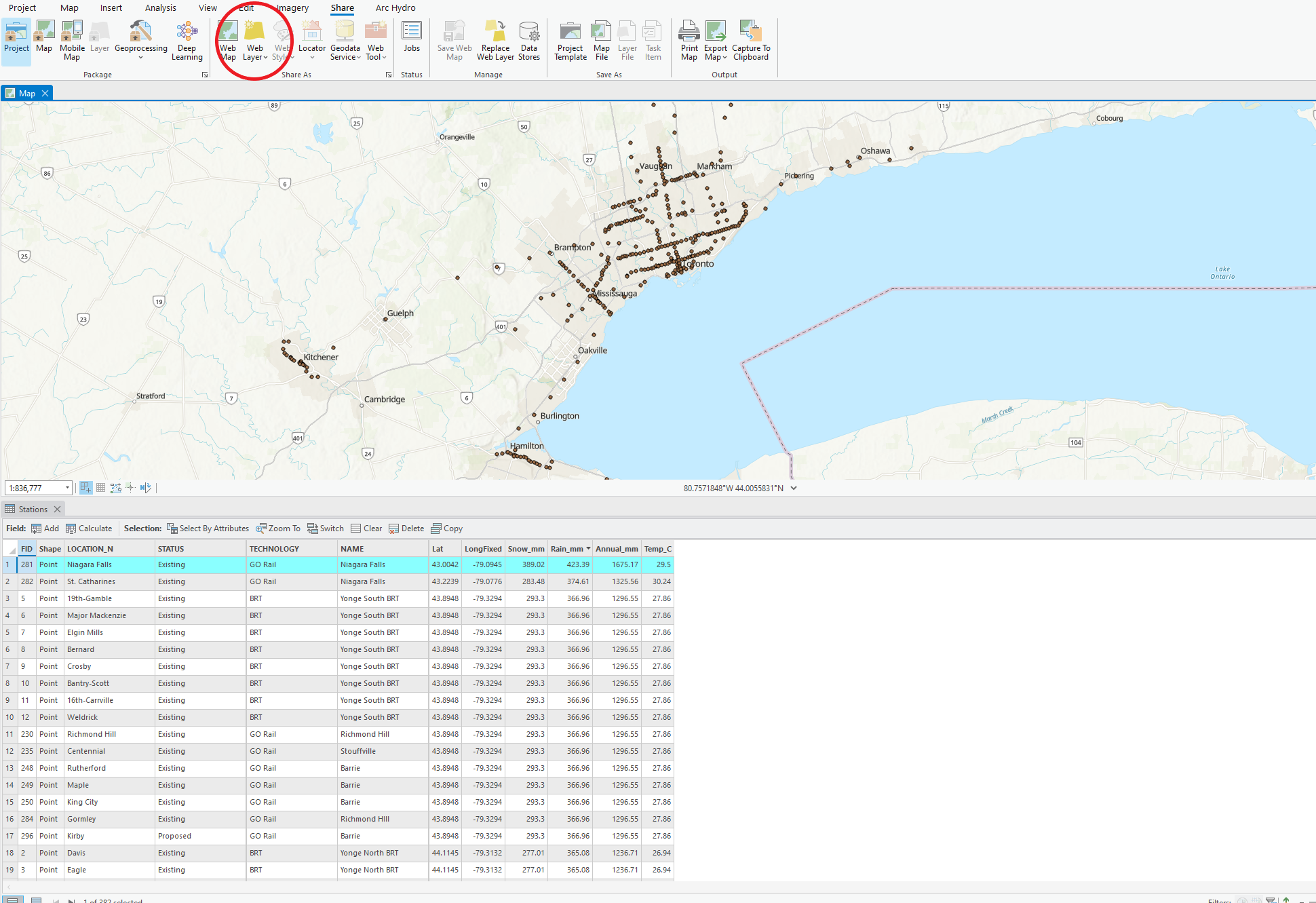Click Select By Attributes button

pyautogui.click(x=208, y=529)
